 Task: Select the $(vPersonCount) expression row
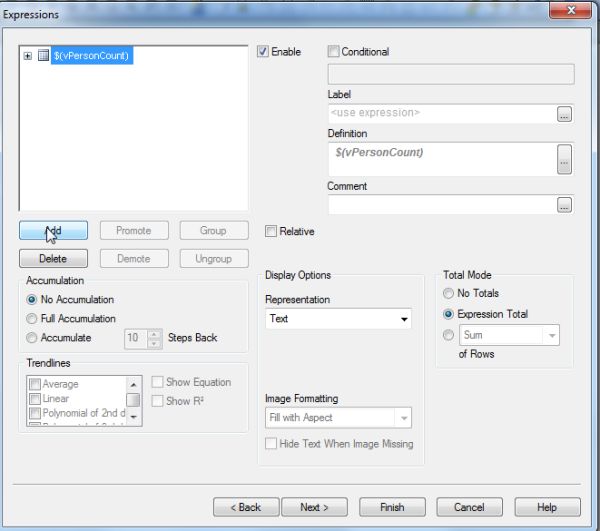92,55
